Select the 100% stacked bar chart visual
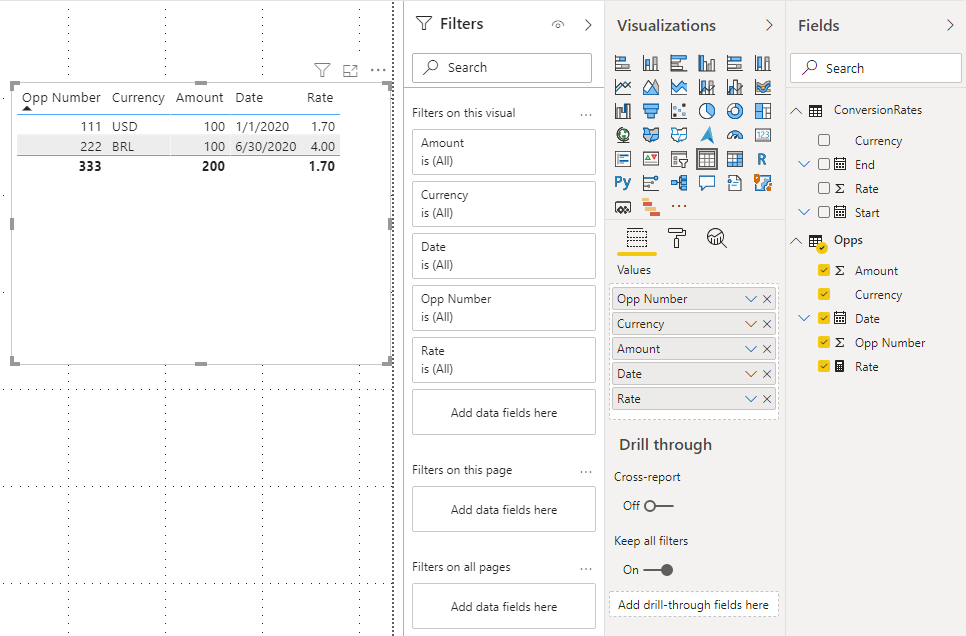Viewport: 966px width, 636px height. pos(734,63)
